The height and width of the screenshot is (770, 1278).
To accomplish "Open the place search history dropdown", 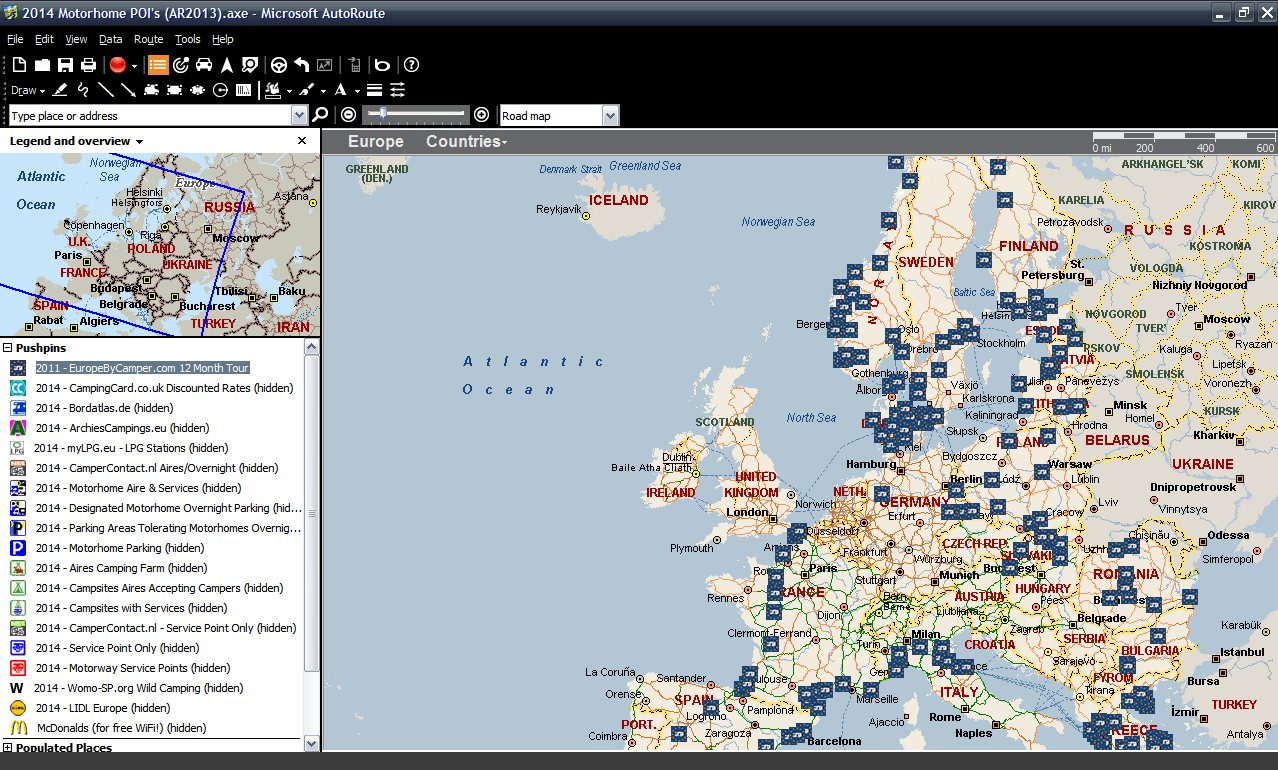I will point(299,116).
